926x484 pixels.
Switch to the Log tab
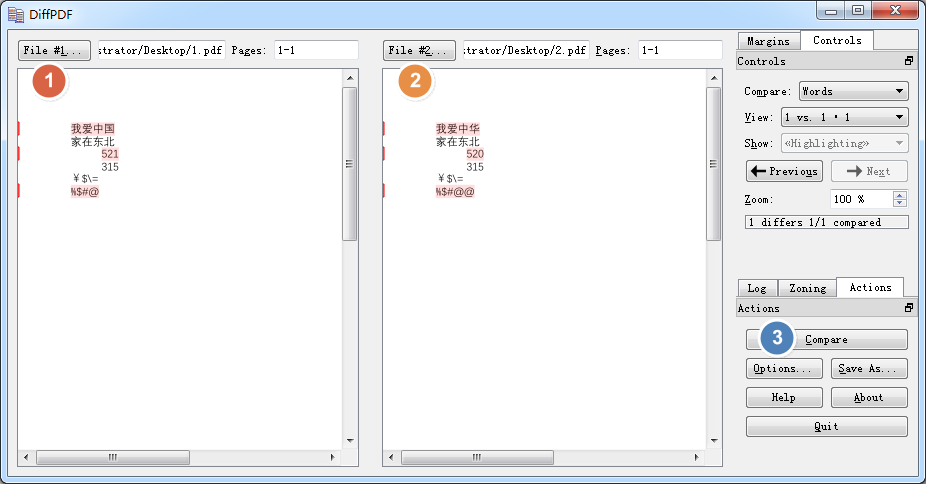(757, 288)
